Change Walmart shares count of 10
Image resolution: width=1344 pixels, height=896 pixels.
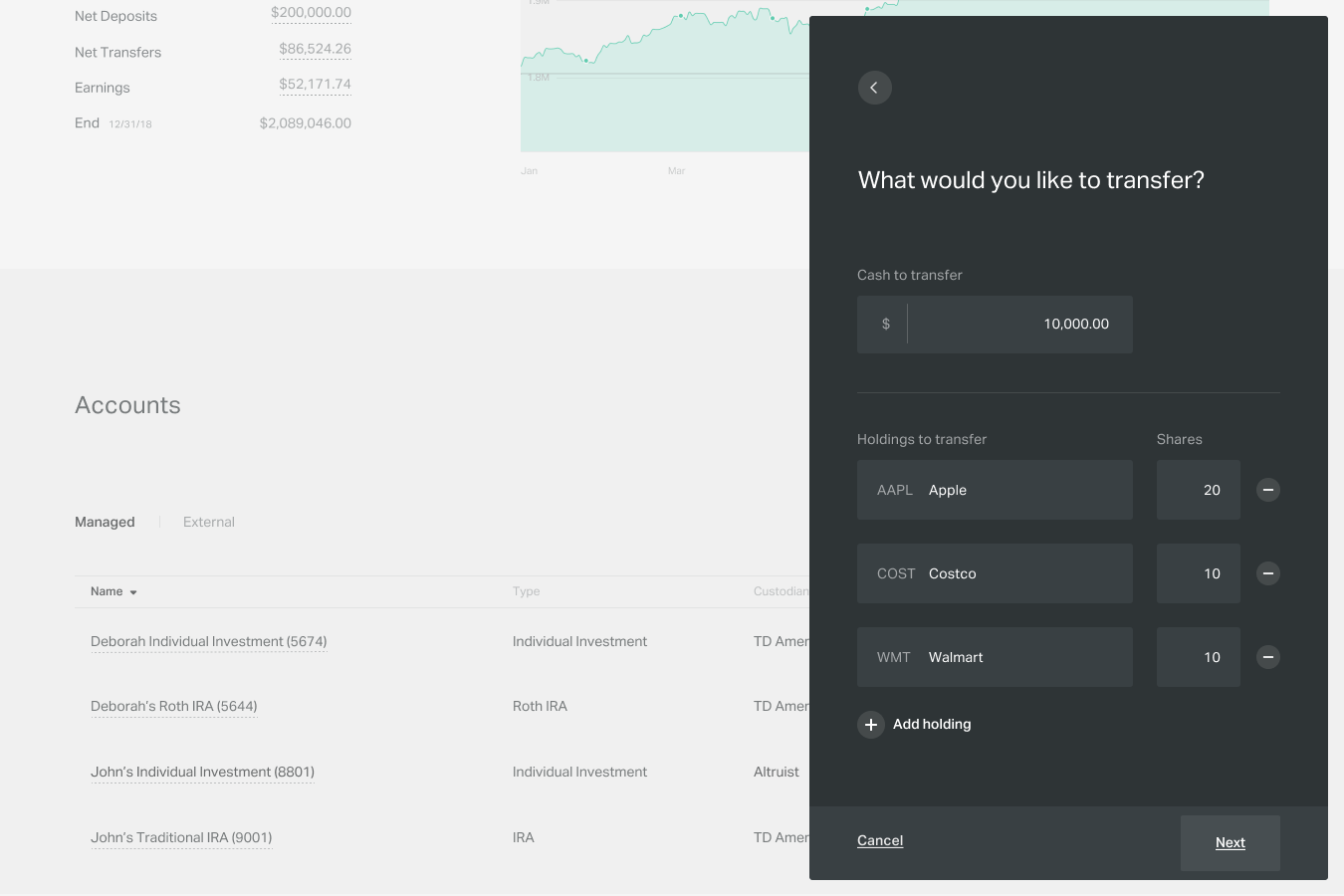click(x=1199, y=657)
